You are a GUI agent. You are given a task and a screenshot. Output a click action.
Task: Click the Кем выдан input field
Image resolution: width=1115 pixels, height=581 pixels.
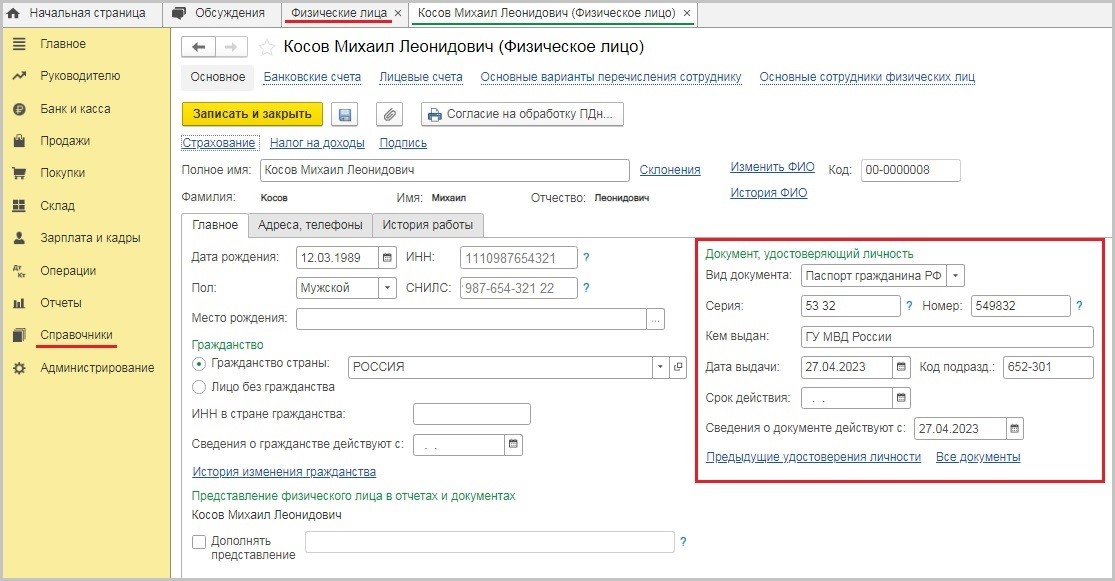point(946,337)
